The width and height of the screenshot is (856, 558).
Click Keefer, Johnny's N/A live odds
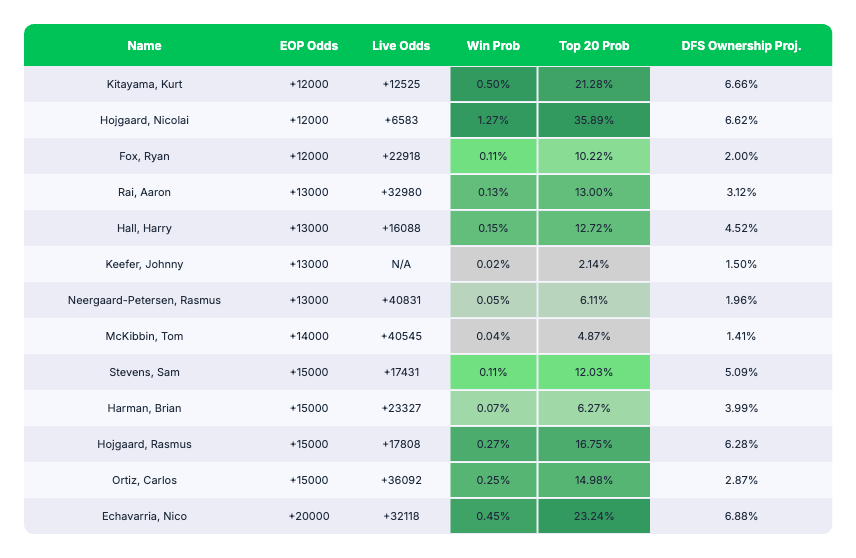click(401, 264)
